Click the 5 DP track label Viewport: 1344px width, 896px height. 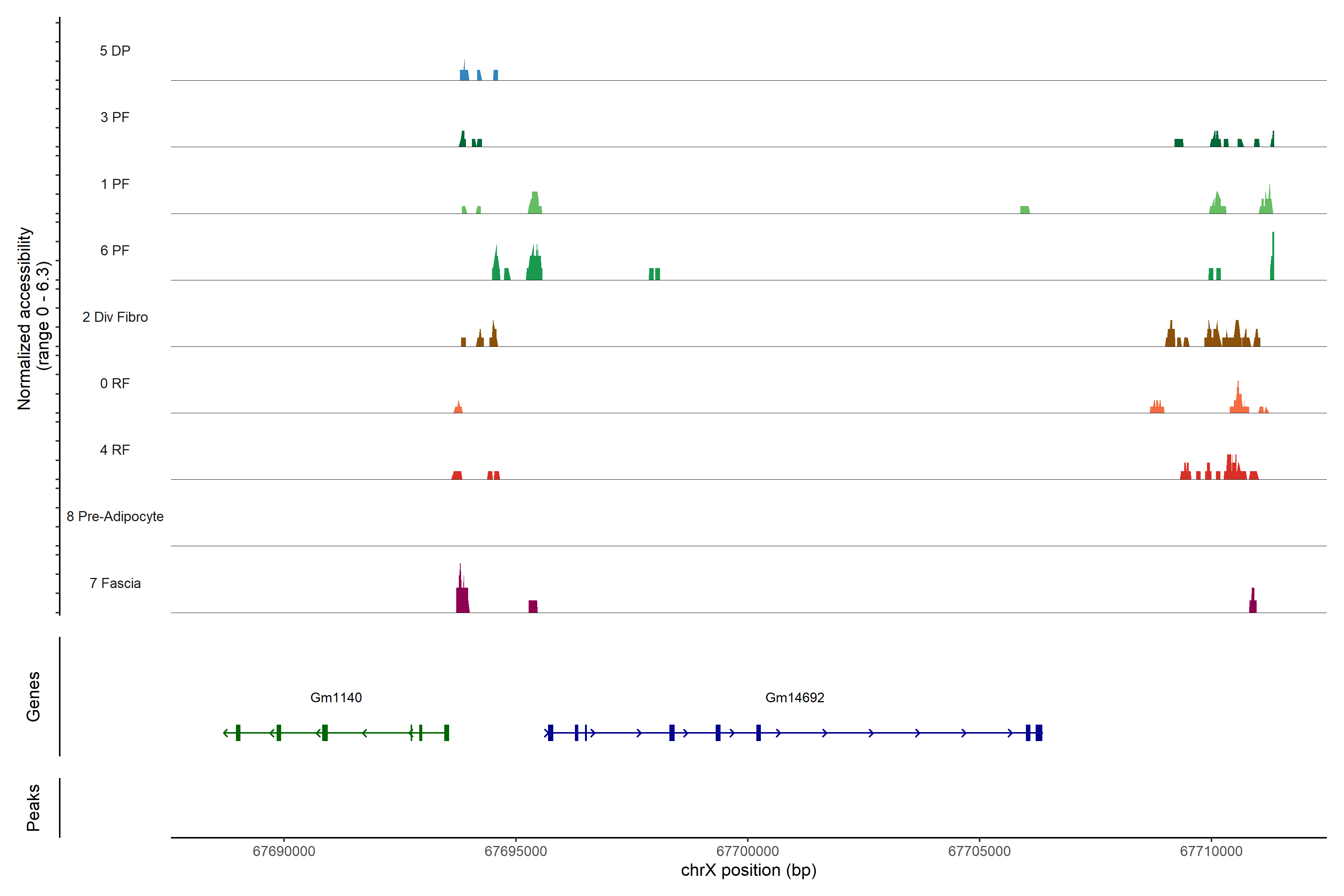(115, 51)
